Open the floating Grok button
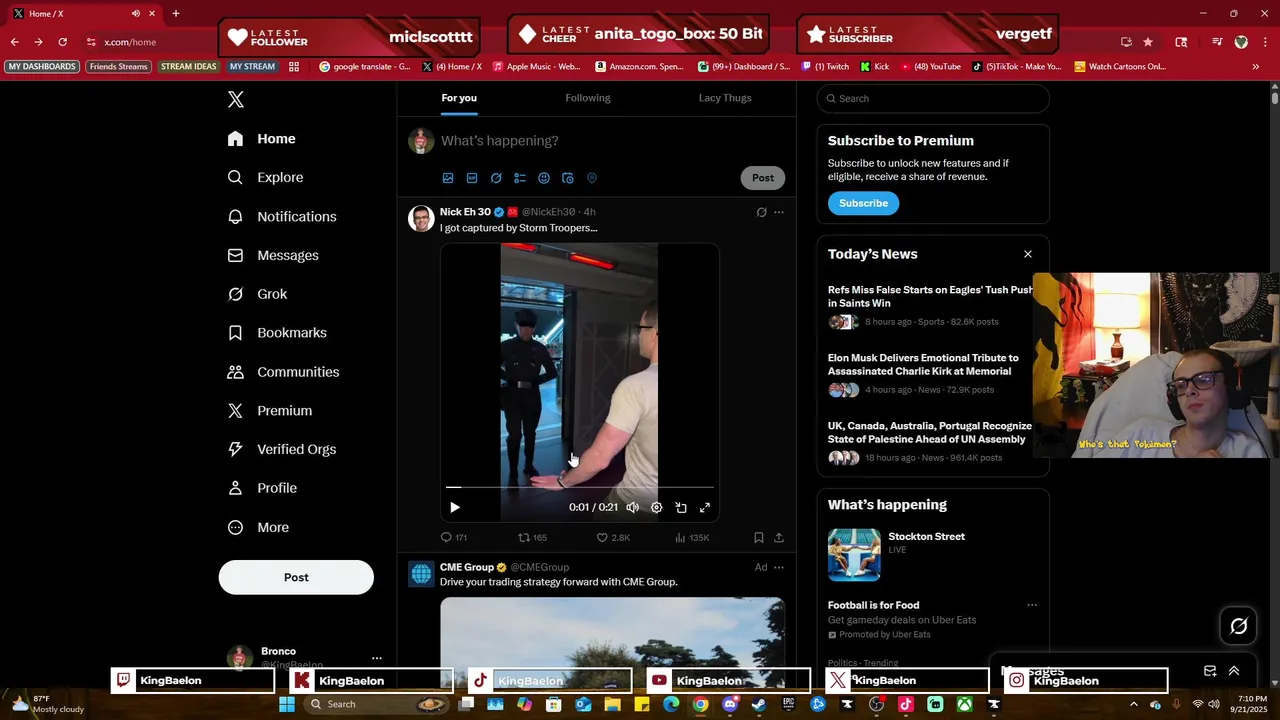Viewport: 1280px width, 720px height. [x=1239, y=626]
